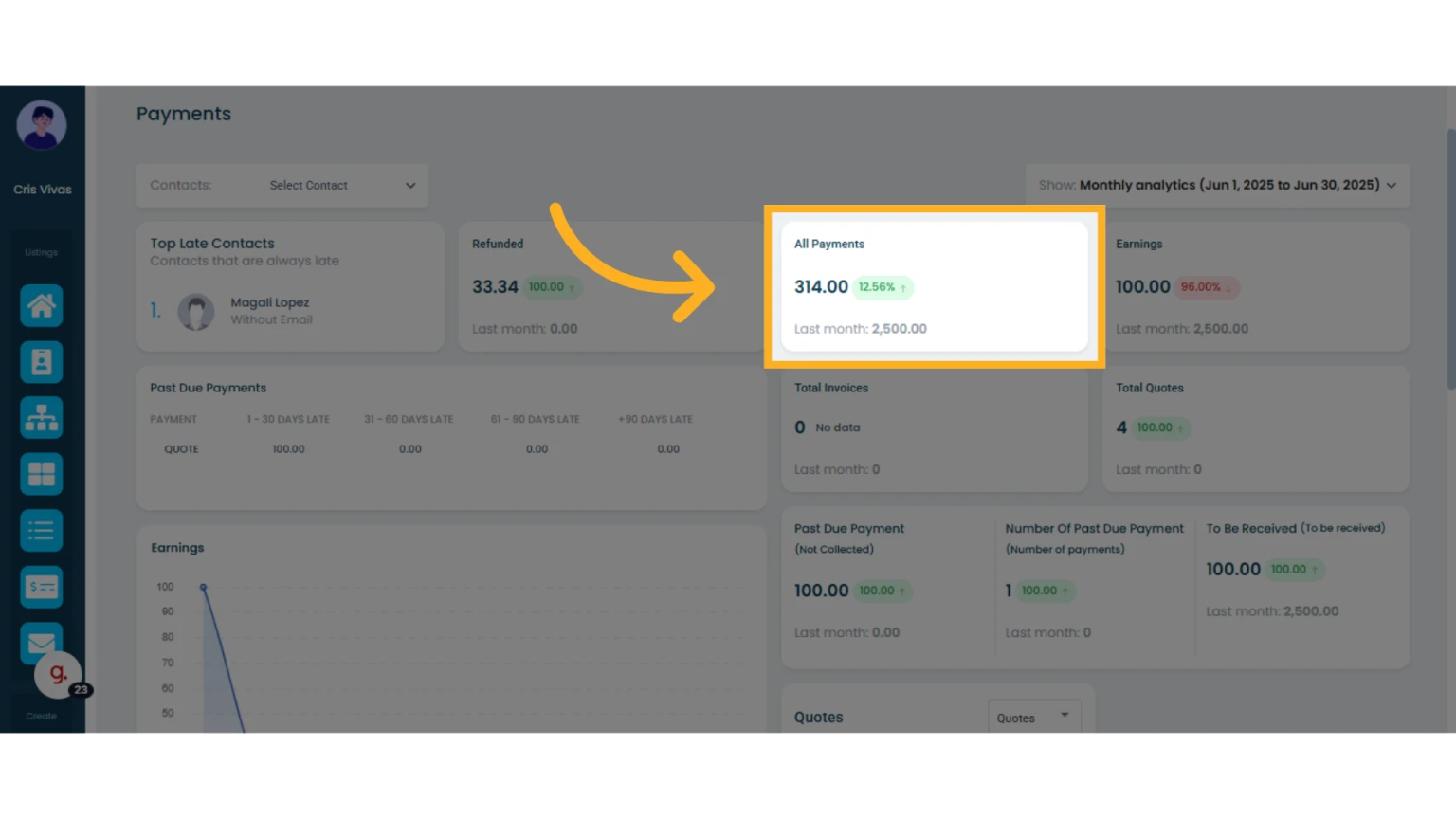This screenshot has height=819, width=1456.
Task: Open the home icon in sidebar
Action: pyautogui.click(x=42, y=305)
